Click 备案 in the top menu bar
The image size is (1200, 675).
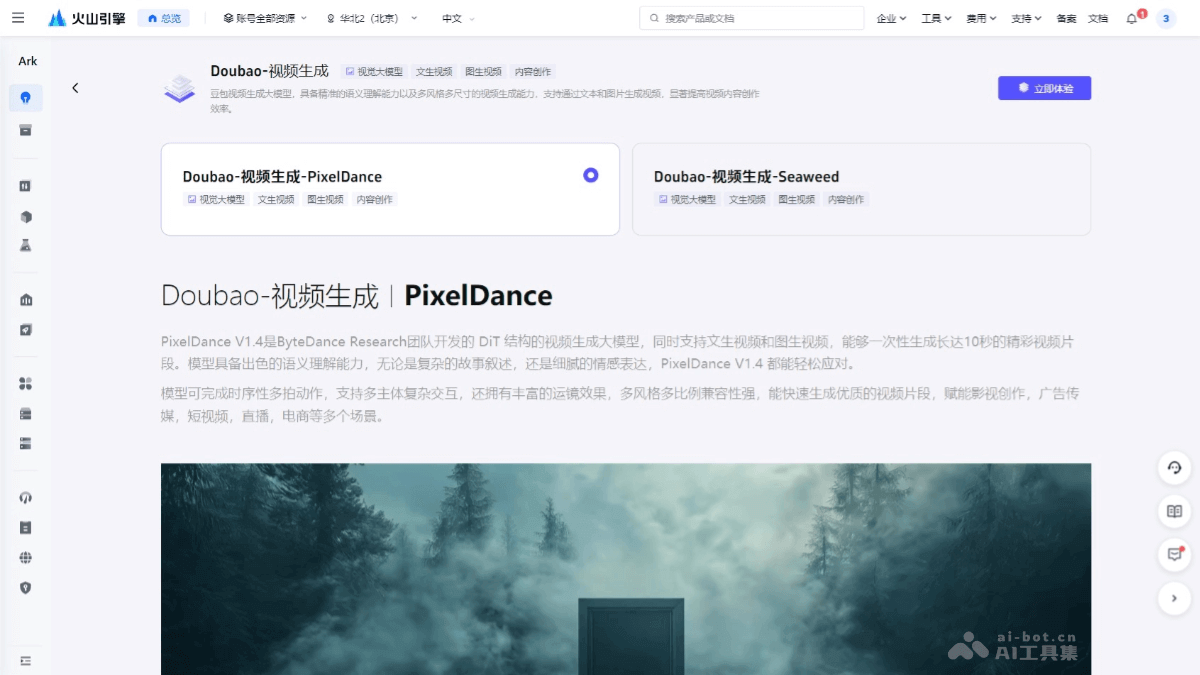[x=1064, y=17]
